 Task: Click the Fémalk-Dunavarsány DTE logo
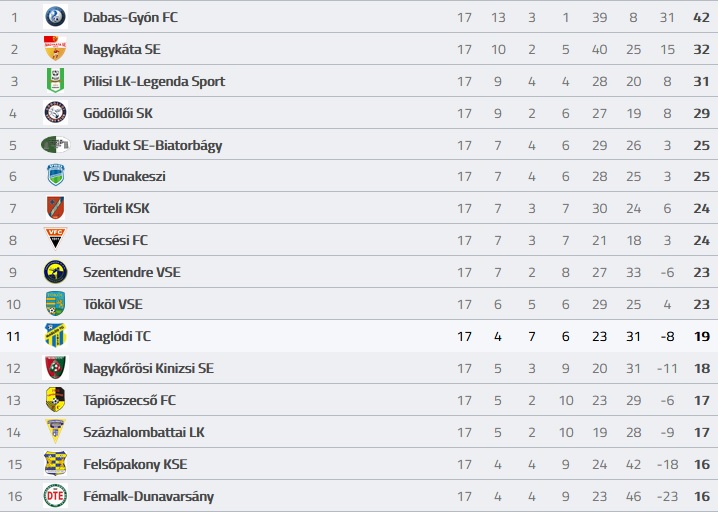[x=55, y=496]
